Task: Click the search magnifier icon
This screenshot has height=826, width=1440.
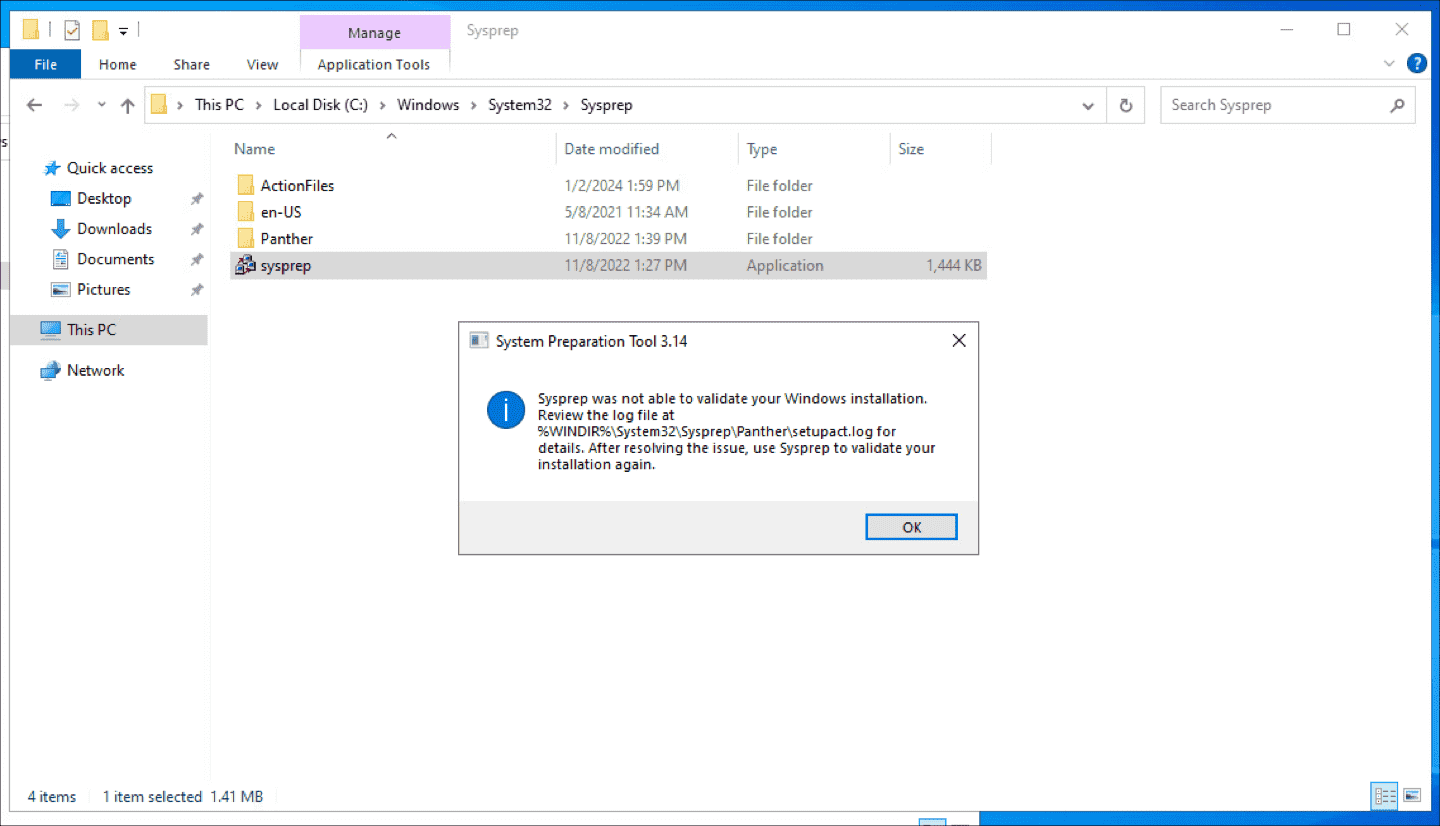Action: (x=1397, y=105)
